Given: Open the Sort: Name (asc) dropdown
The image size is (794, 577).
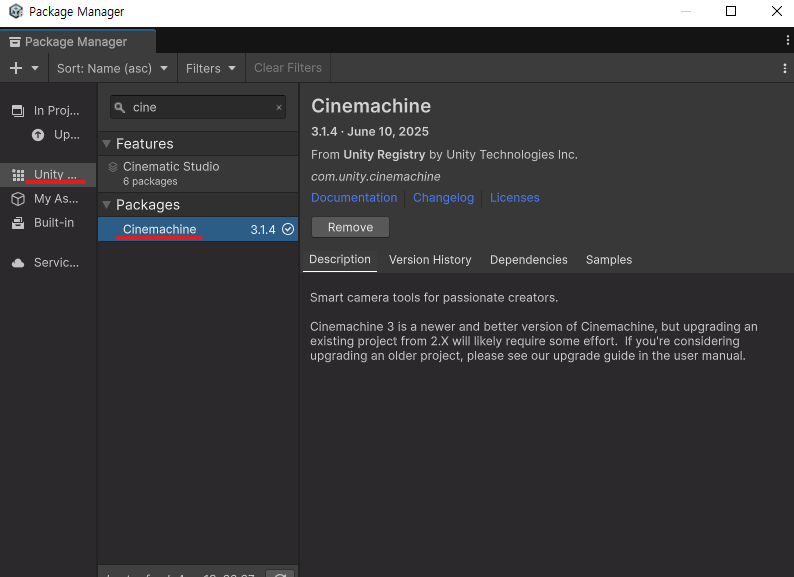Looking at the screenshot, I should (x=112, y=68).
